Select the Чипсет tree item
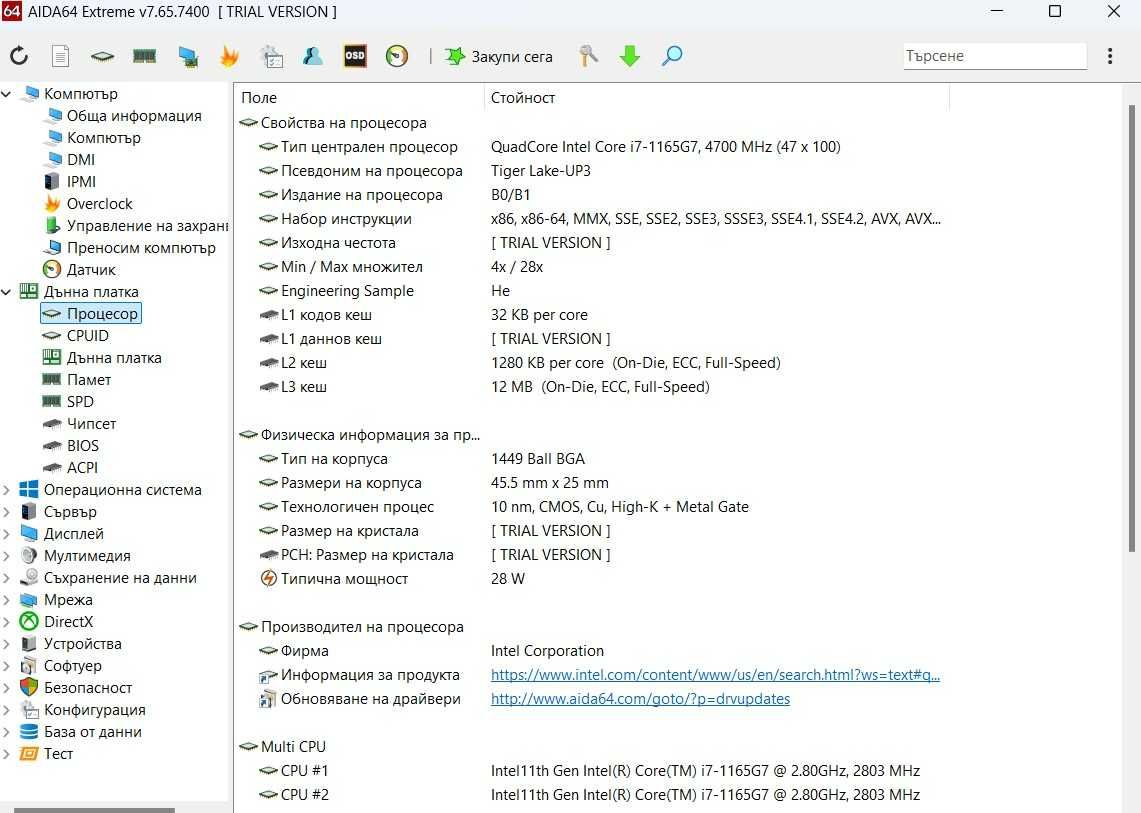This screenshot has width=1141, height=813. (x=91, y=424)
